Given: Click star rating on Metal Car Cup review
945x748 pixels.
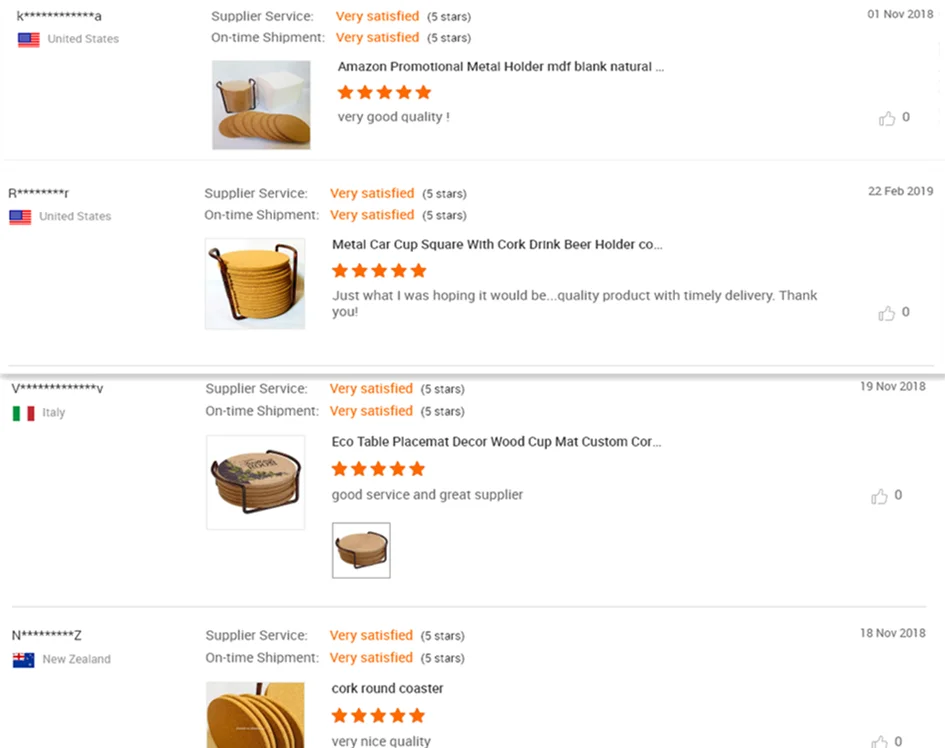Looking at the screenshot, I should [379, 271].
